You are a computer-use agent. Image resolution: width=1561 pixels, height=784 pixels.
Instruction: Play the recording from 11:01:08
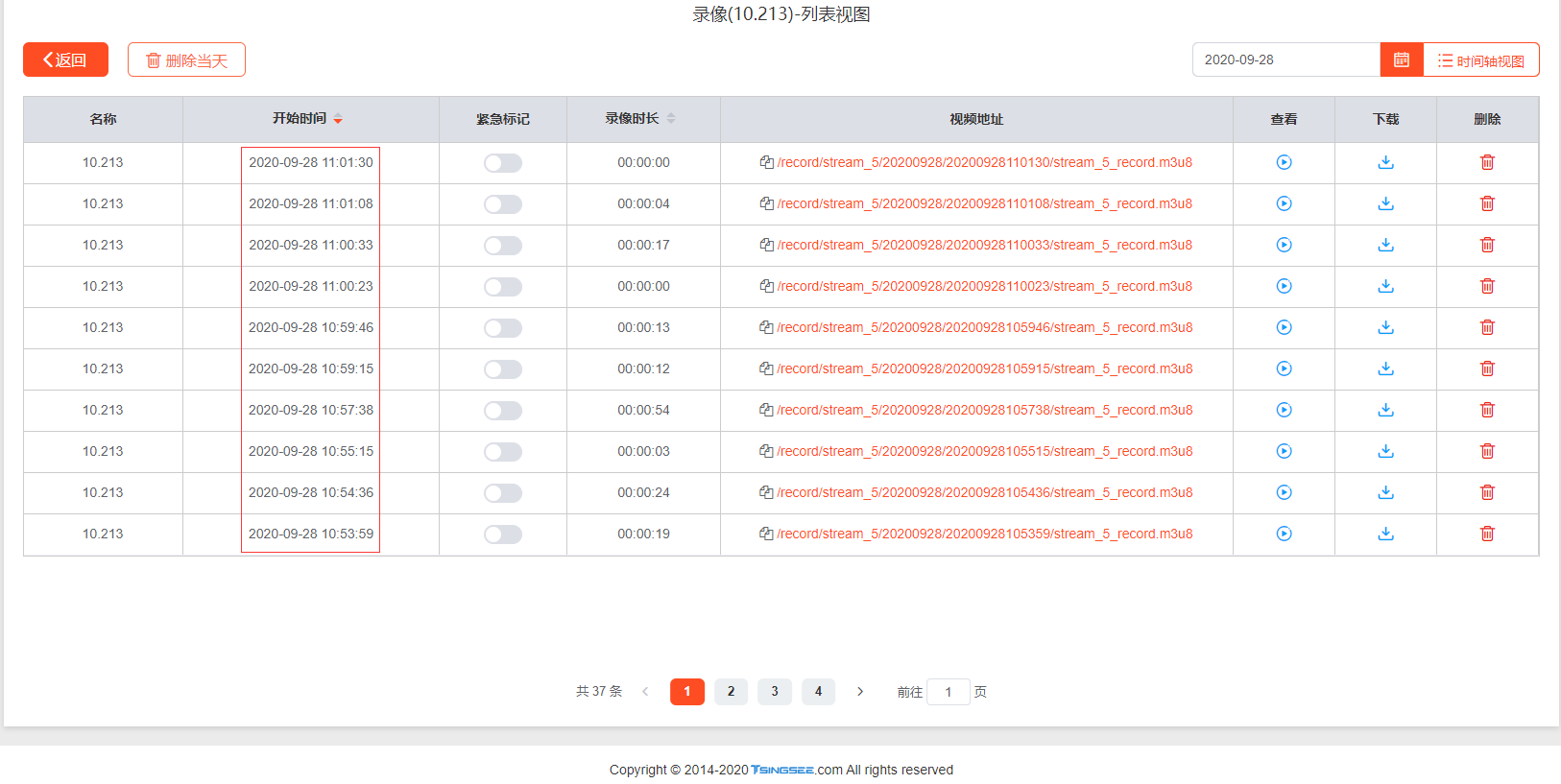click(1284, 203)
